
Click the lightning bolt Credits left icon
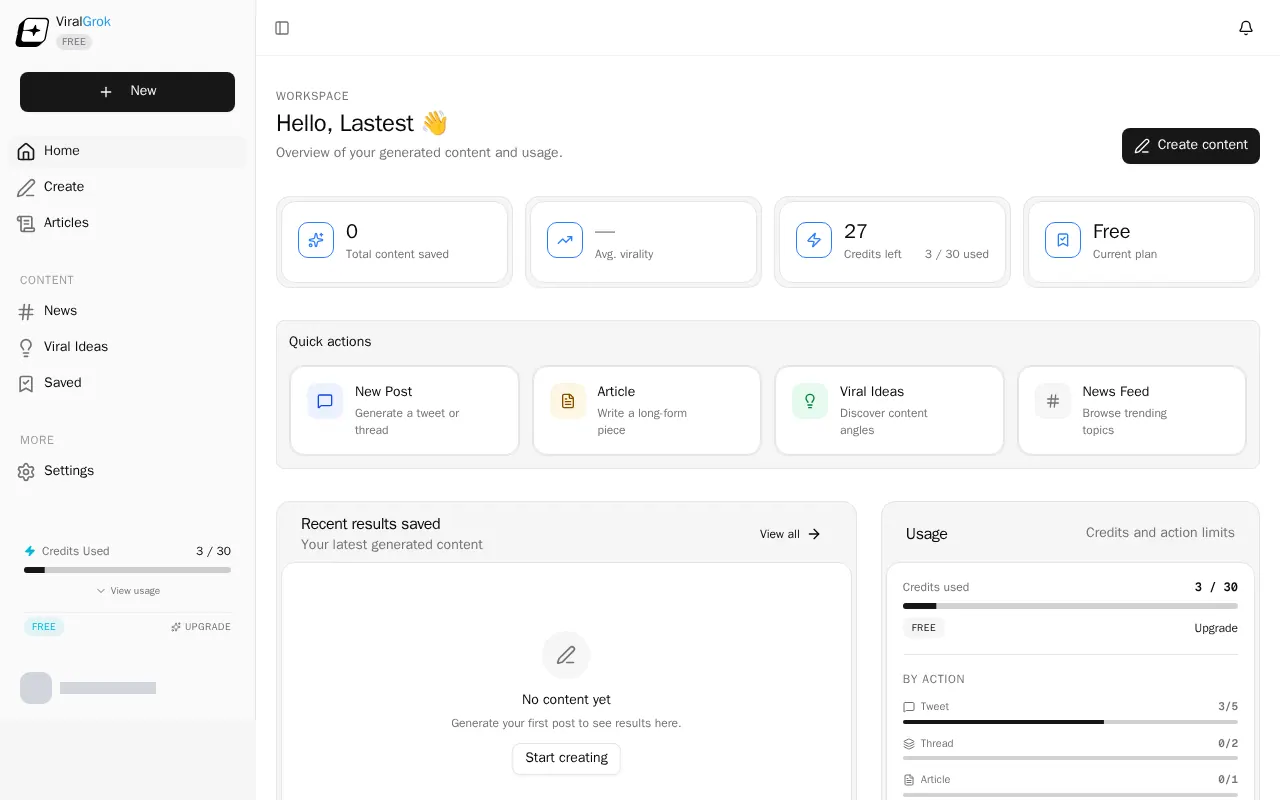814,240
